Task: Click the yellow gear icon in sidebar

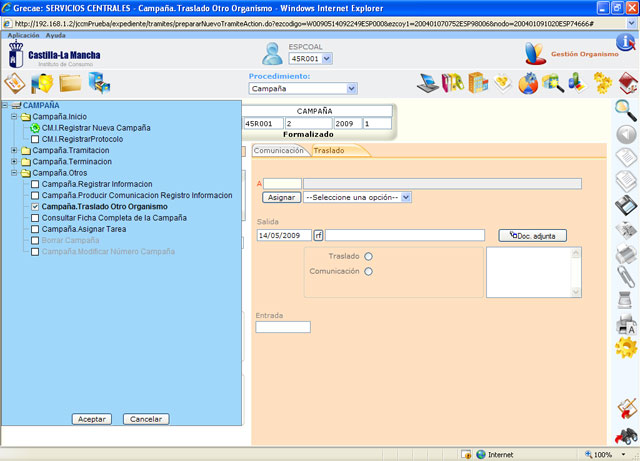Action: click(626, 347)
